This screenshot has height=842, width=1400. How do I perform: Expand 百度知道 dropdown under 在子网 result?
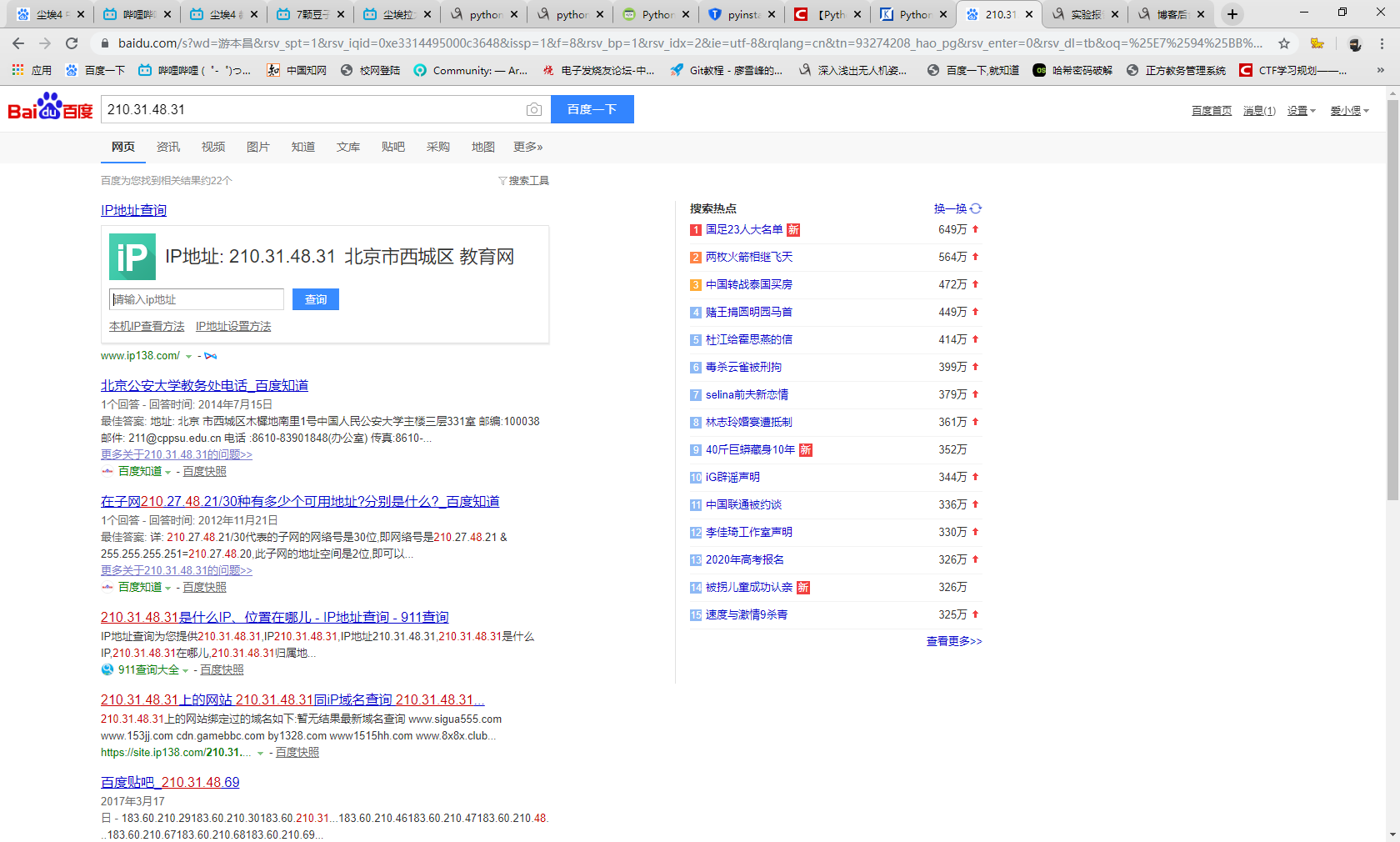point(167,589)
